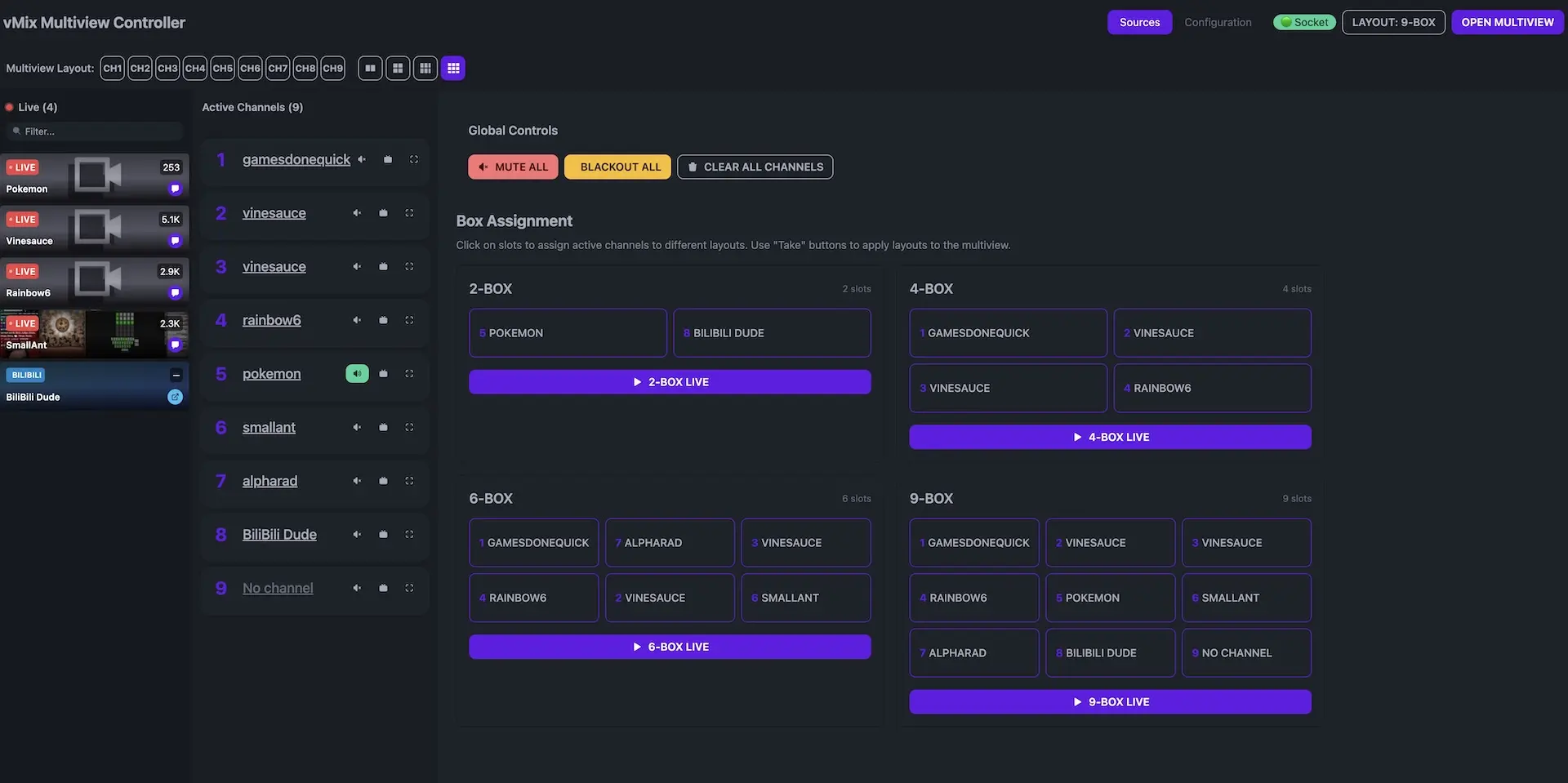The width and height of the screenshot is (1568, 783).
Task: Open the Alpharad slot in 6-BOX
Action: [669, 543]
